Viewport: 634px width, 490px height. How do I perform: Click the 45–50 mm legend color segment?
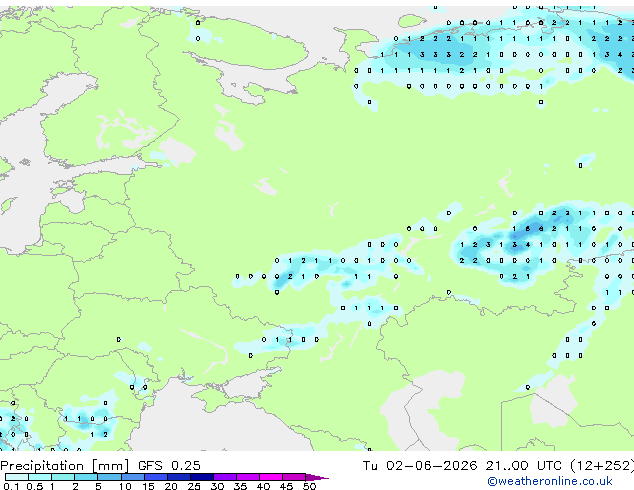[293, 477]
